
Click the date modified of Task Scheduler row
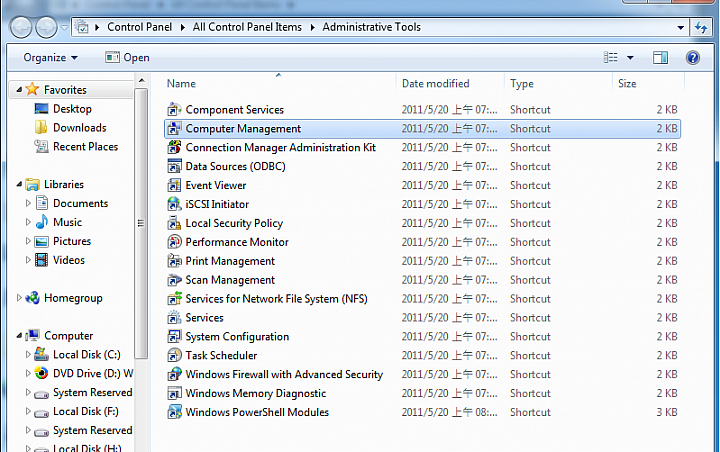450,356
